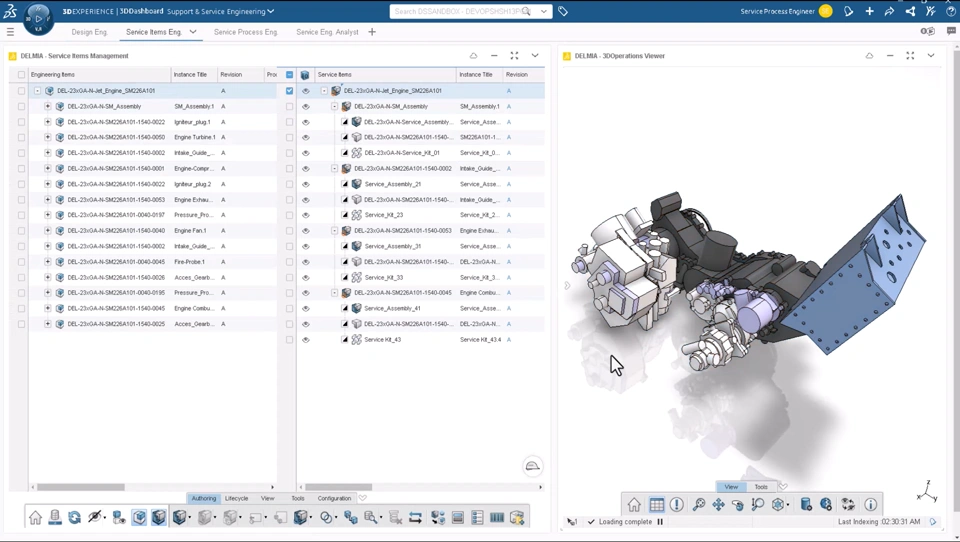Expand the Engine Turbine SM226A101-1540-0050 tree node
This screenshot has width=960, height=542.
click(x=47, y=137)
